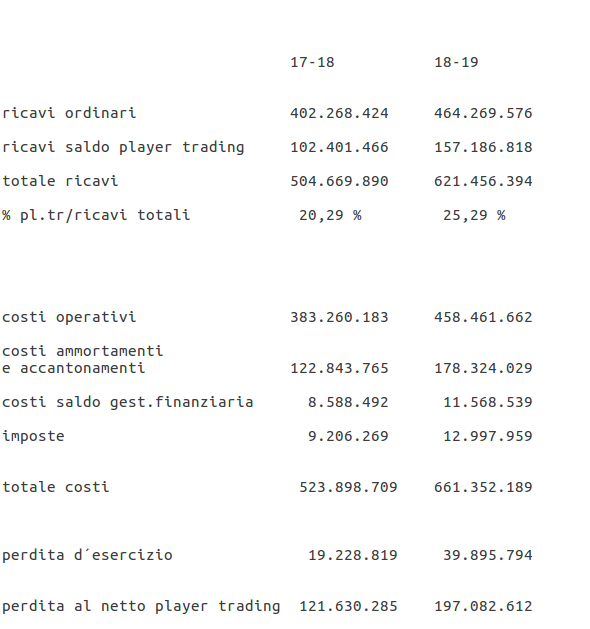Image resolution: width=590 pixels, height=629 pixels.
Task: Select the 'totale ricavi' label
Action: tap(60, 181)
